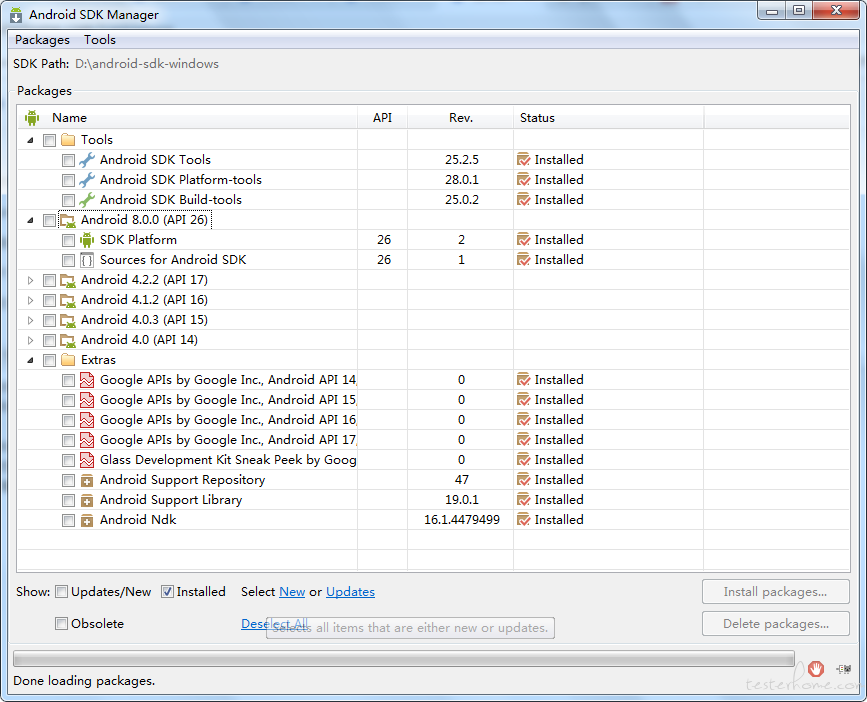Click the Google APIs API 15 package icon
This screenshot has height=702, width=867.
[x=87, y=400]
